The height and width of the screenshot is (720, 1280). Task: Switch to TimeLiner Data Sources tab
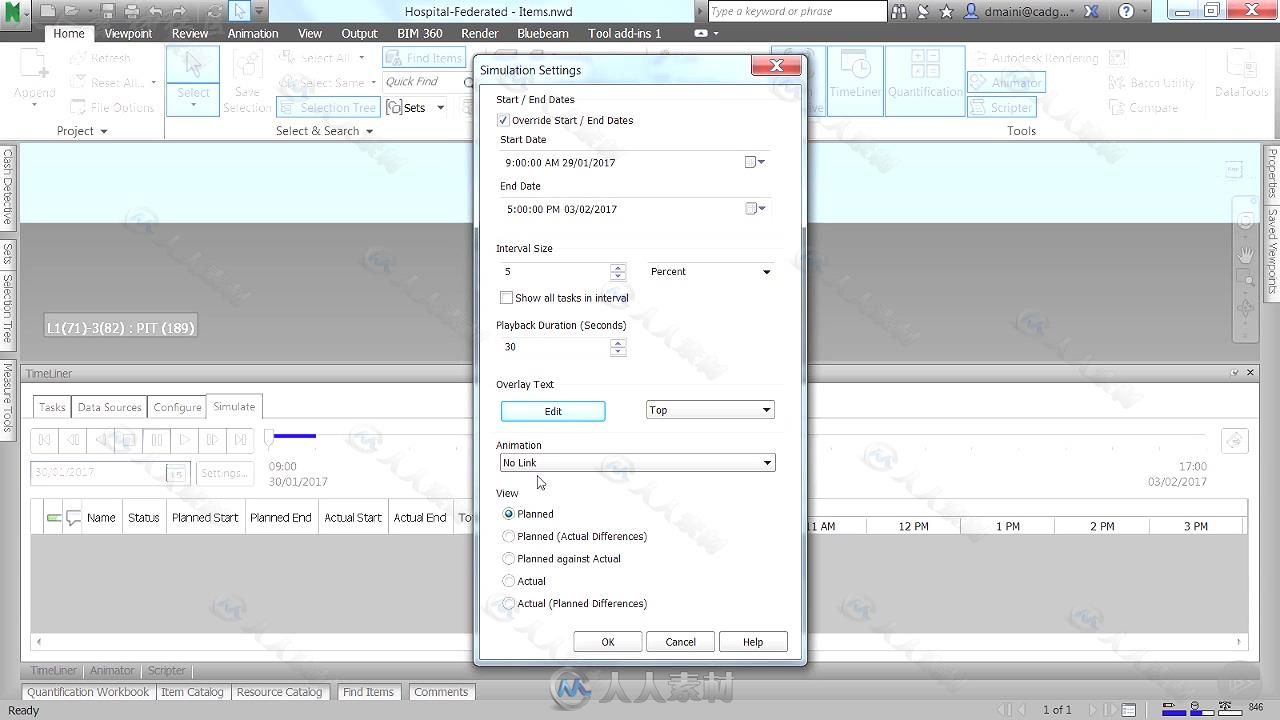109,407
